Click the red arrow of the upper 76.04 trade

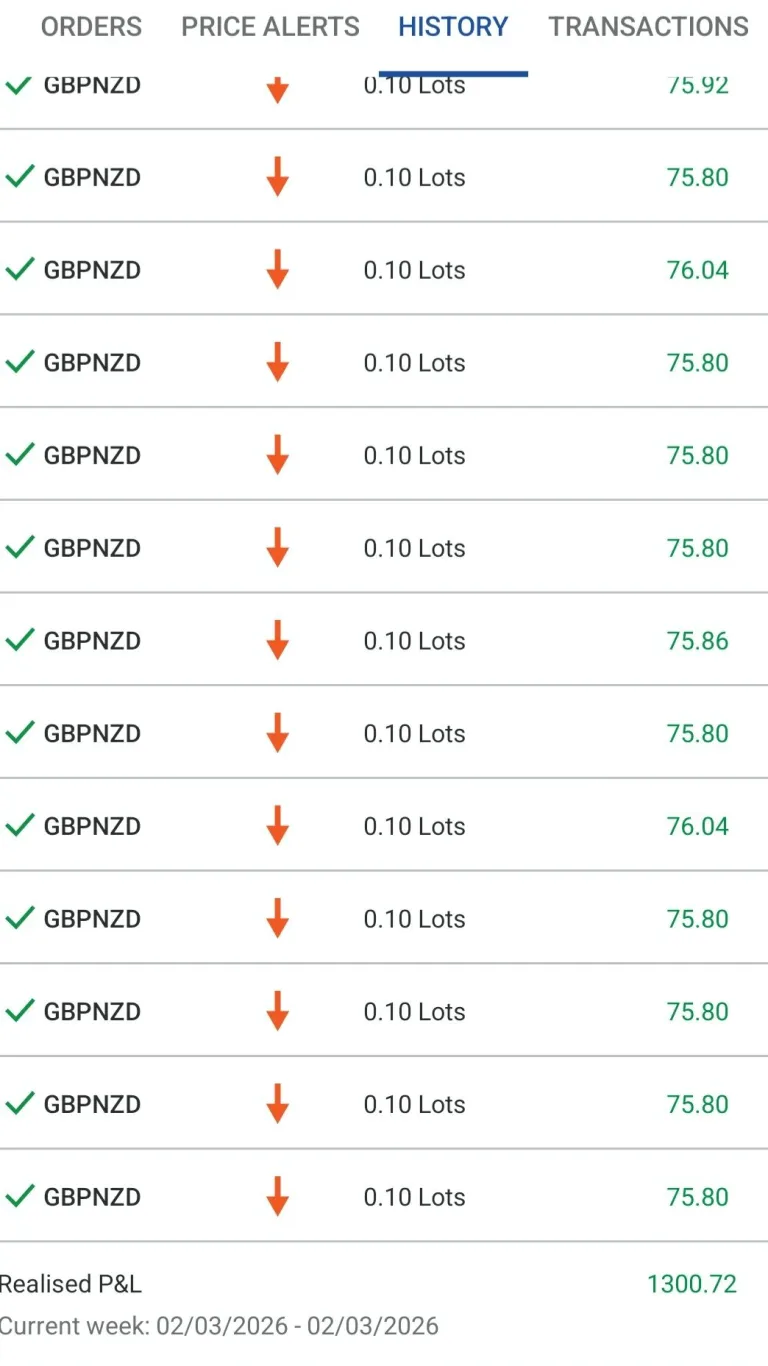pyautogui.click(x=277, y=269)
